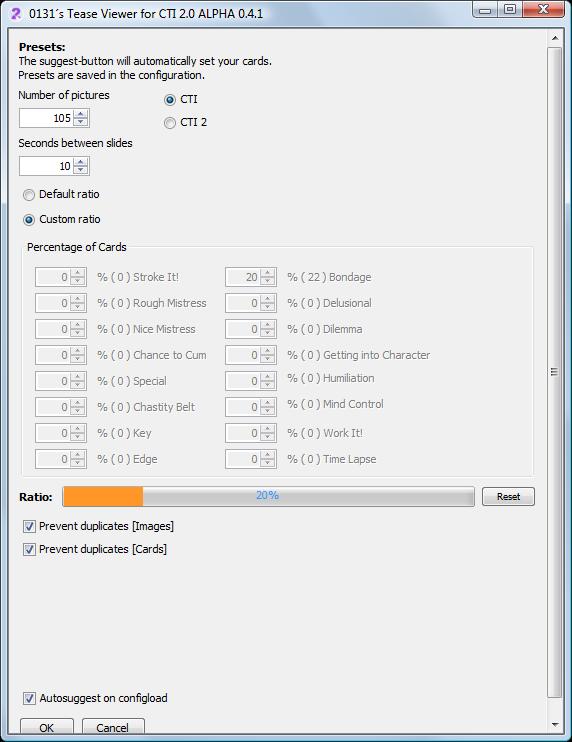Click the scrollbar up arrow
Viewport: 572px width, 742px height.
(555, 38)
